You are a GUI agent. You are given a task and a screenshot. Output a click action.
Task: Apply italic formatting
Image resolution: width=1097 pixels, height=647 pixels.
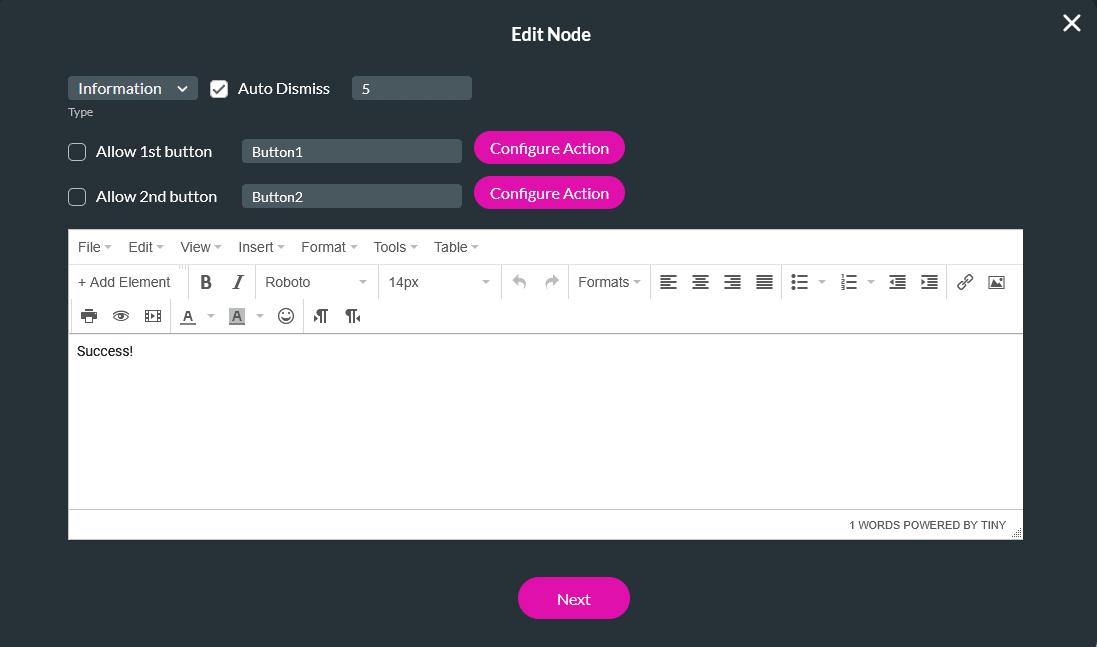pyautogui.click(x=237, y=282)
